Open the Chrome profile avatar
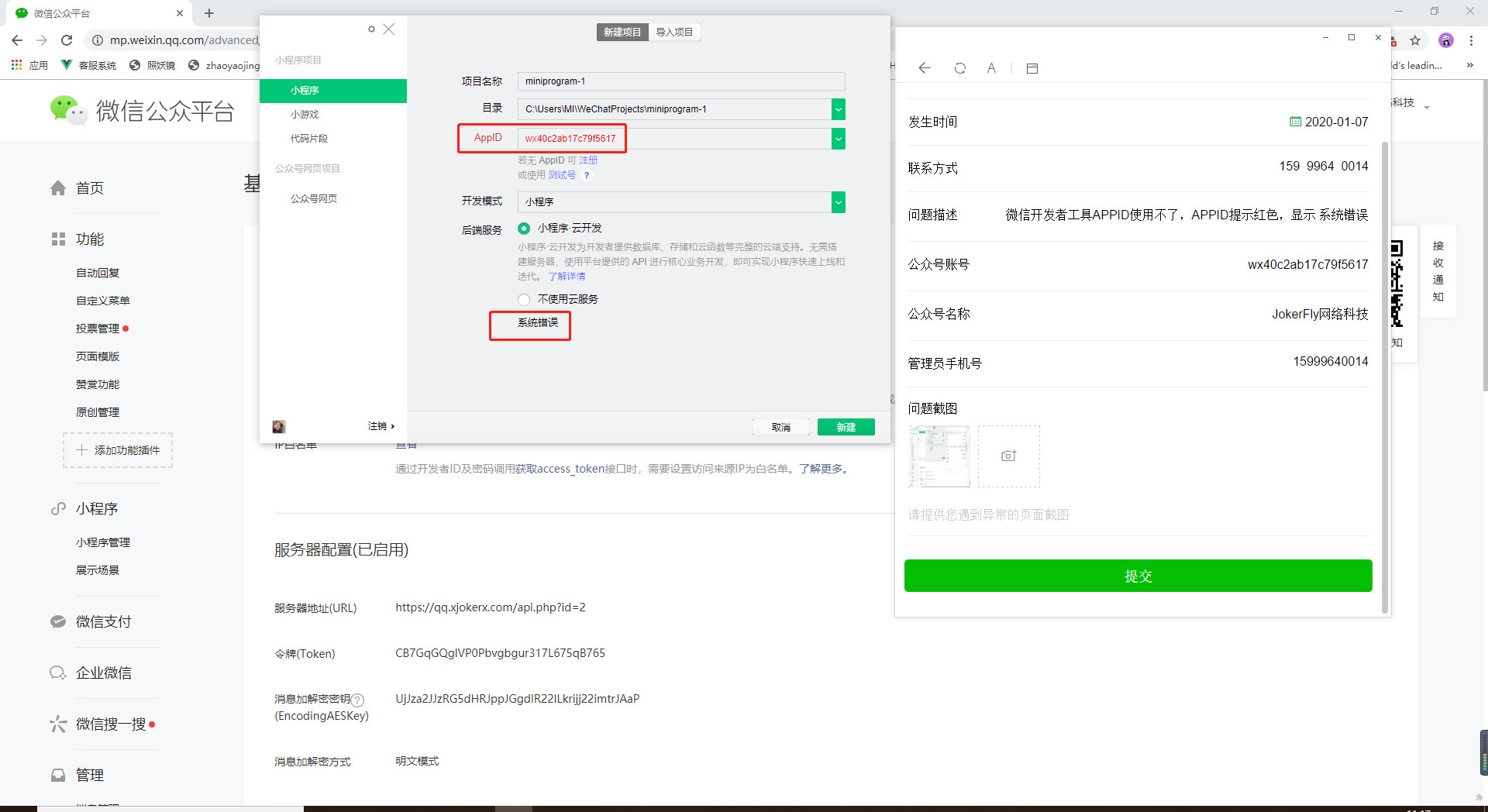Viewport: 1488px width, 812px height. click(1446, 40)
